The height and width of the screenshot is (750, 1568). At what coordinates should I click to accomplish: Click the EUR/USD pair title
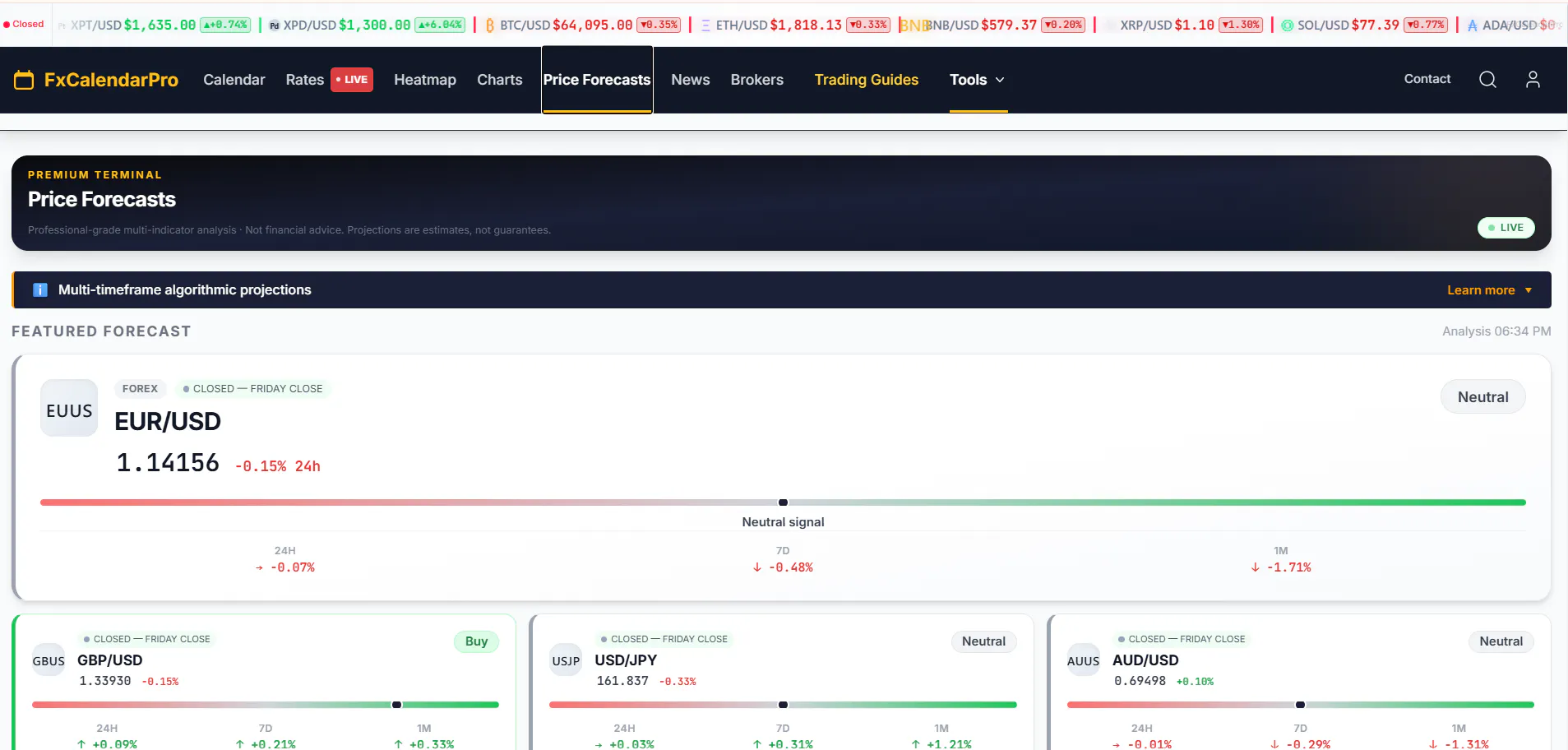click(x=168, y=421)
